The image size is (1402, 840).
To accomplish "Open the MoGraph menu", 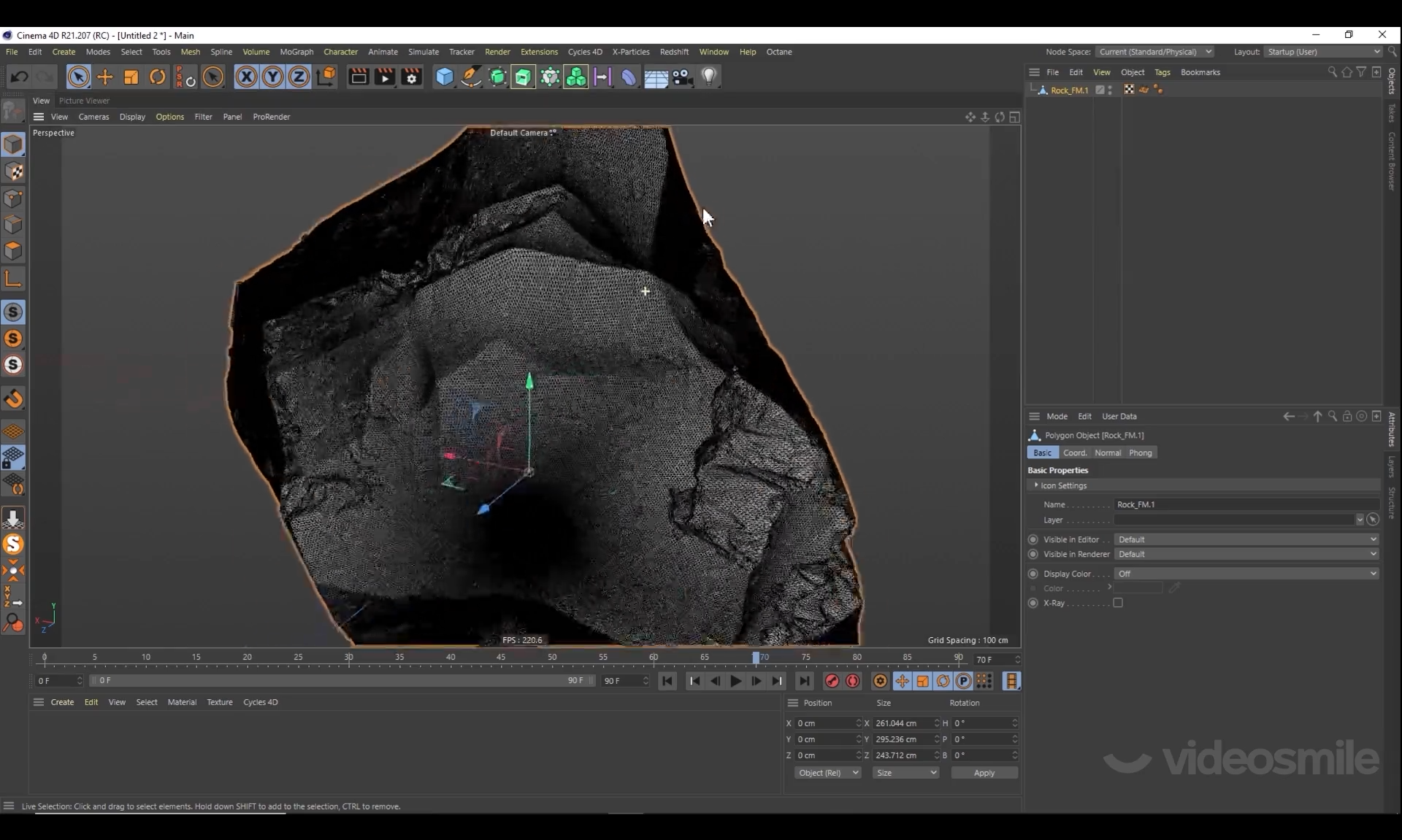I will 296,52.
